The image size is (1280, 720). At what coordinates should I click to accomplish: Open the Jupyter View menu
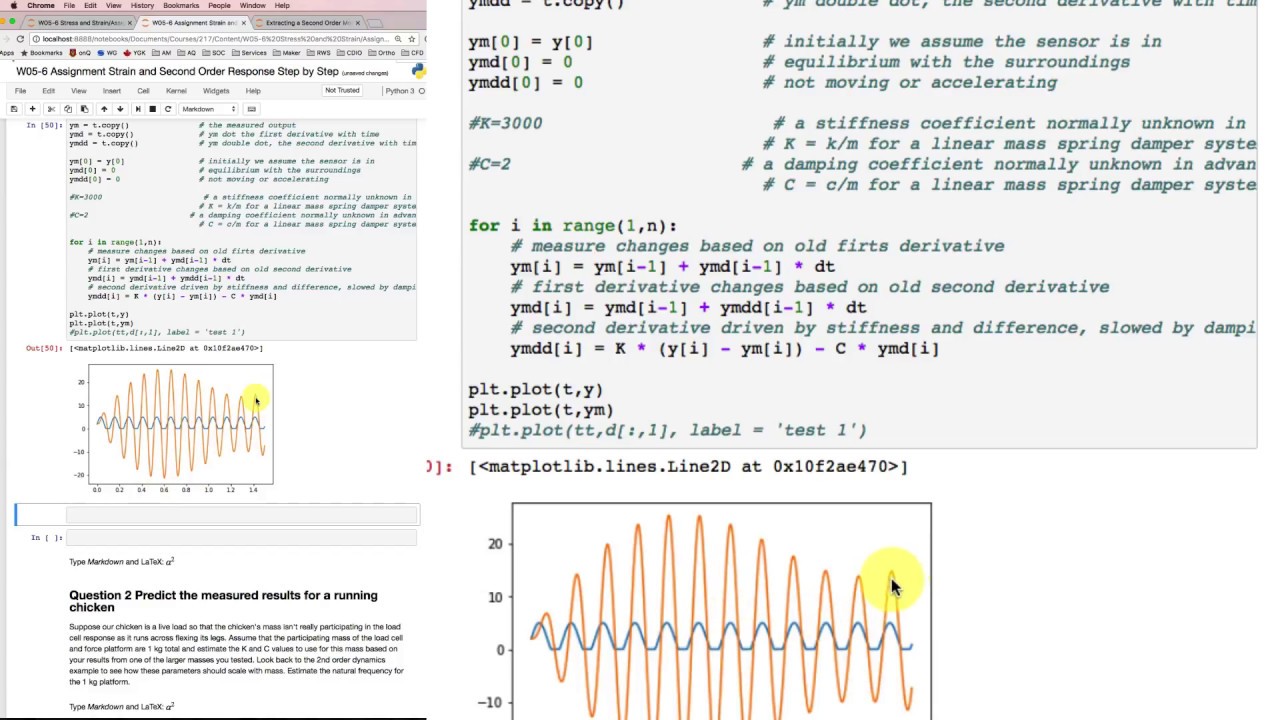pyautogui.click(x=78, y=91)
